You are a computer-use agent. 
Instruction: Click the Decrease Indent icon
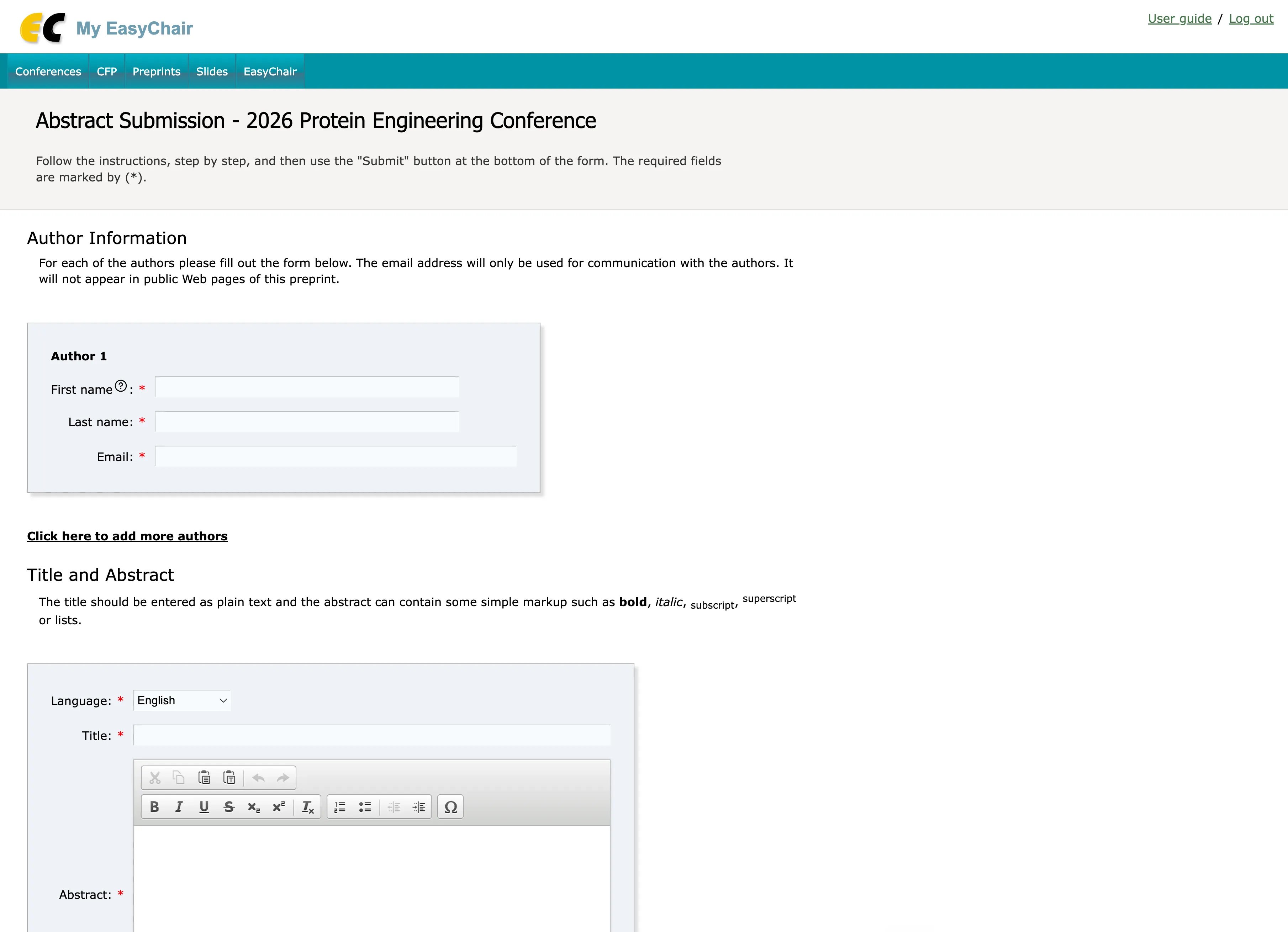coord(394,807)
